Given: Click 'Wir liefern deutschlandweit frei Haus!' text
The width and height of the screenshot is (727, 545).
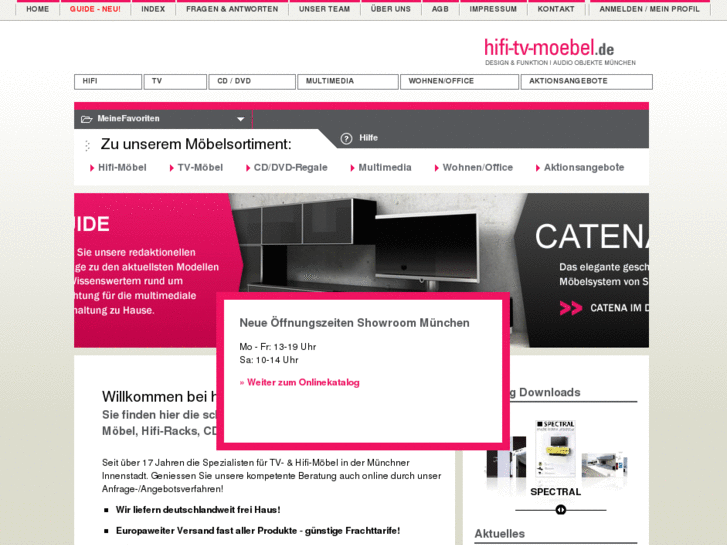Looking at the screenshot, I should [x=198, y=510].
